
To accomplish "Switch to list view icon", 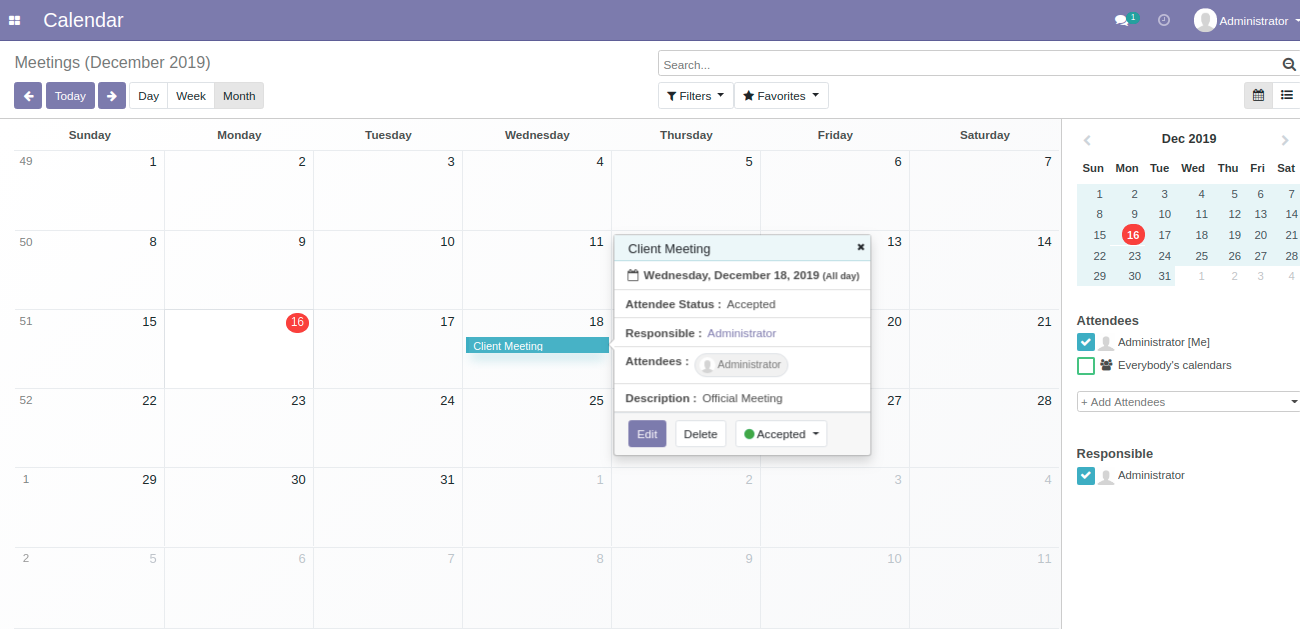I will [1286, 96].
